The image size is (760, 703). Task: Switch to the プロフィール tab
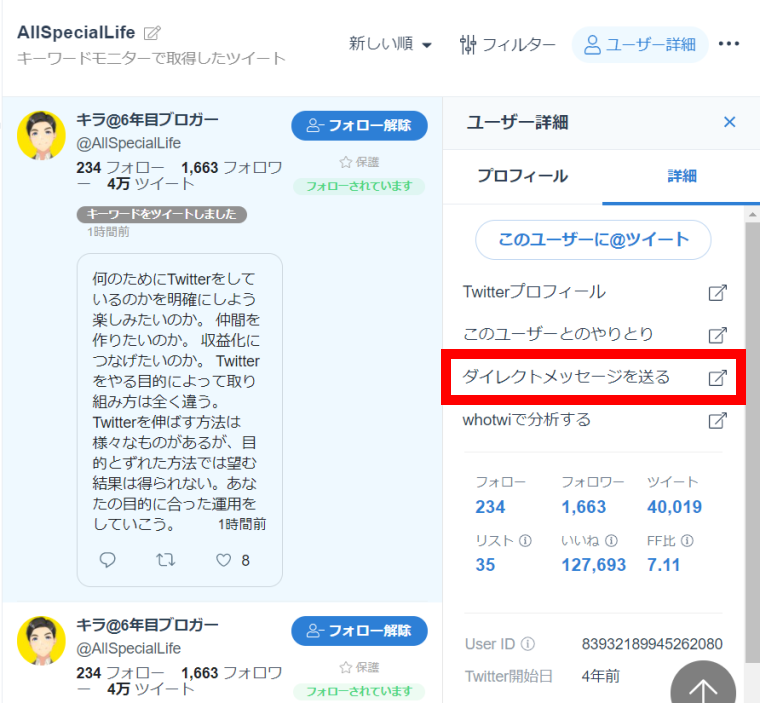(522, 176)
